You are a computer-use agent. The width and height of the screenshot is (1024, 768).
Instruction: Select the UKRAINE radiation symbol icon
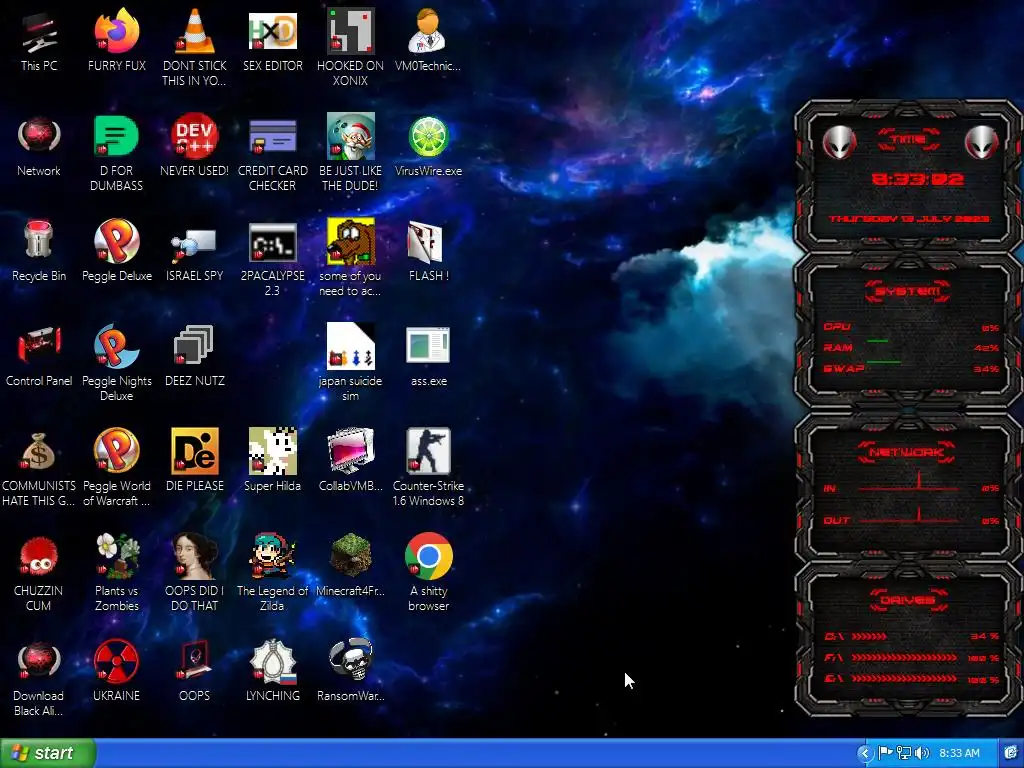click(116, 661)
